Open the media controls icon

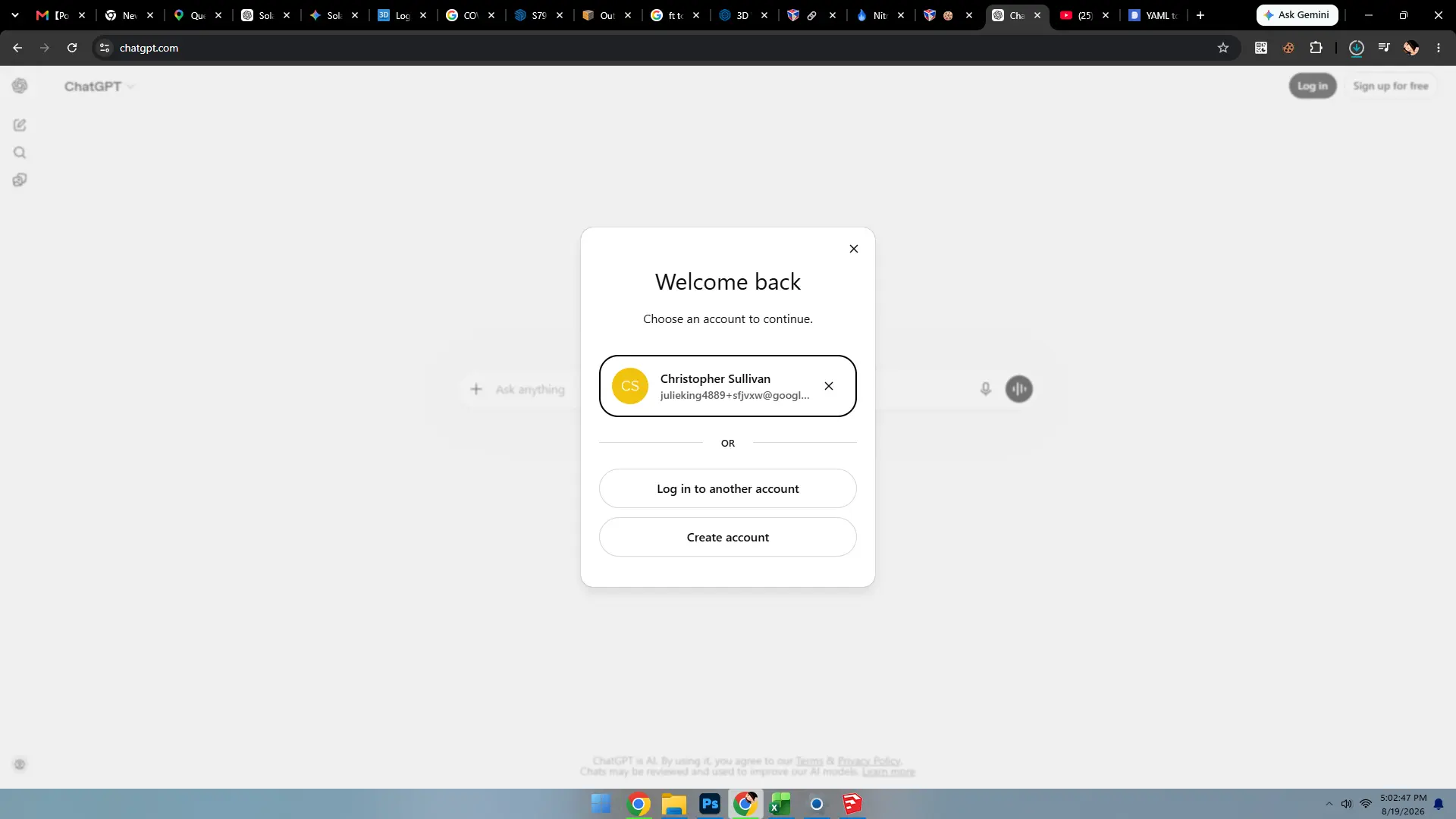pos(1384,48)
